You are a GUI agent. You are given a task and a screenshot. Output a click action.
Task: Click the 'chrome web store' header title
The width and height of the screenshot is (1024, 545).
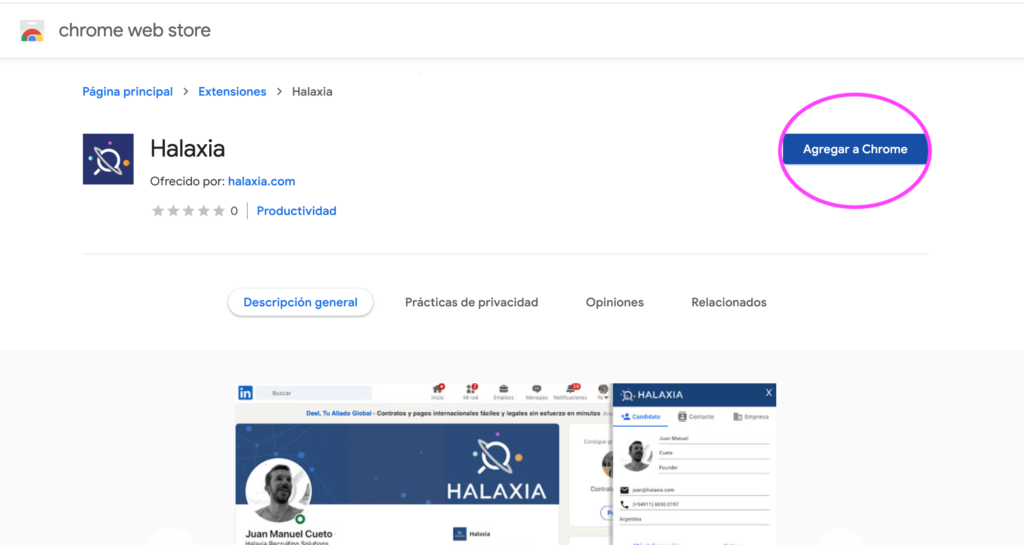tap(135, 31)
